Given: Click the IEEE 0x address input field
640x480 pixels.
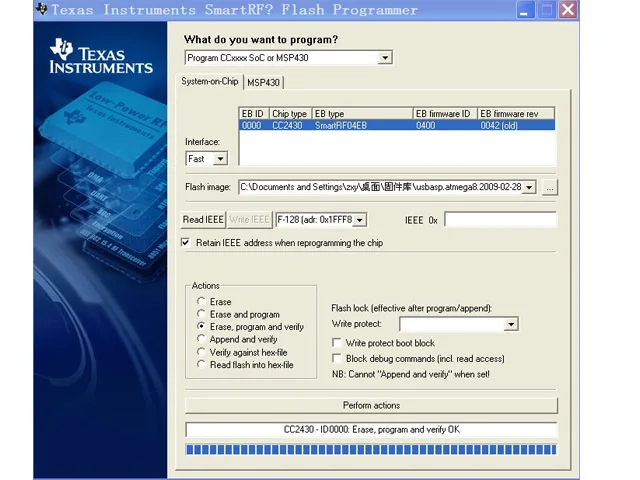Looking at the screenshot, I should coord(500,220).
